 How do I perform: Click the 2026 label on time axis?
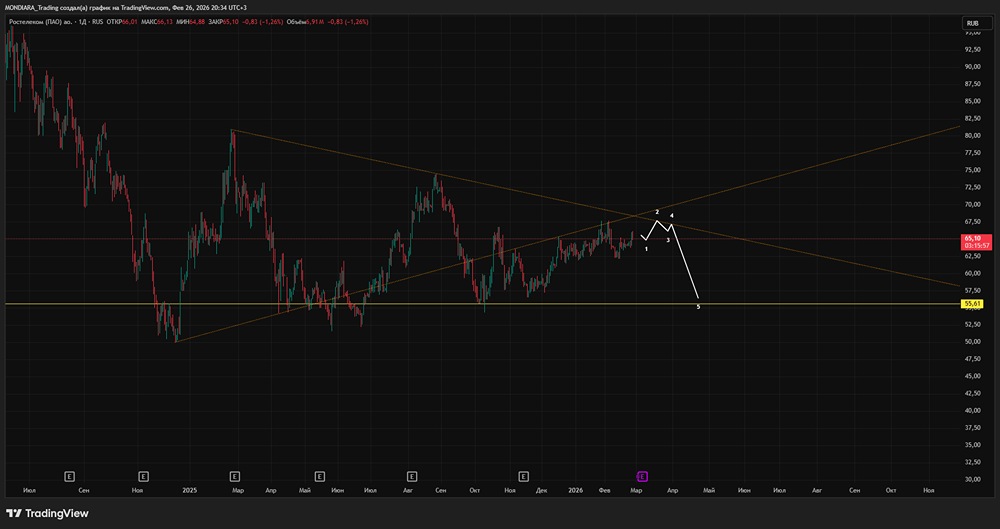[x=575, y=491]
